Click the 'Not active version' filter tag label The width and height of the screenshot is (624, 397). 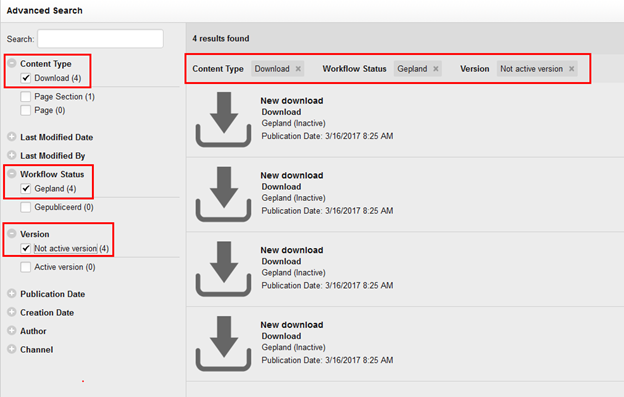pos(532,69)
